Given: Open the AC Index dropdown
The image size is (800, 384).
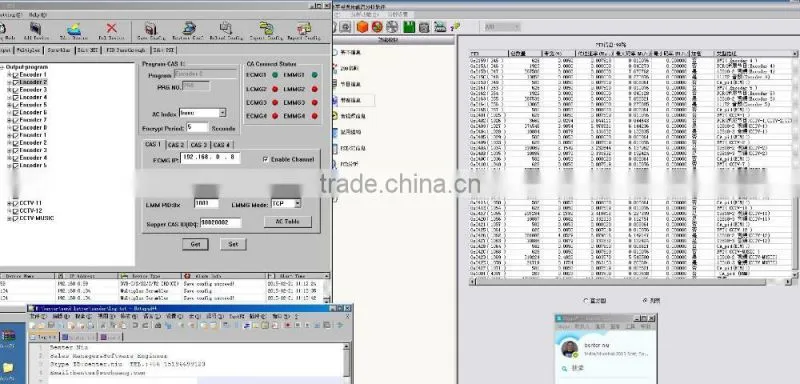Looking at the screenshot, I should click(222, 113).
